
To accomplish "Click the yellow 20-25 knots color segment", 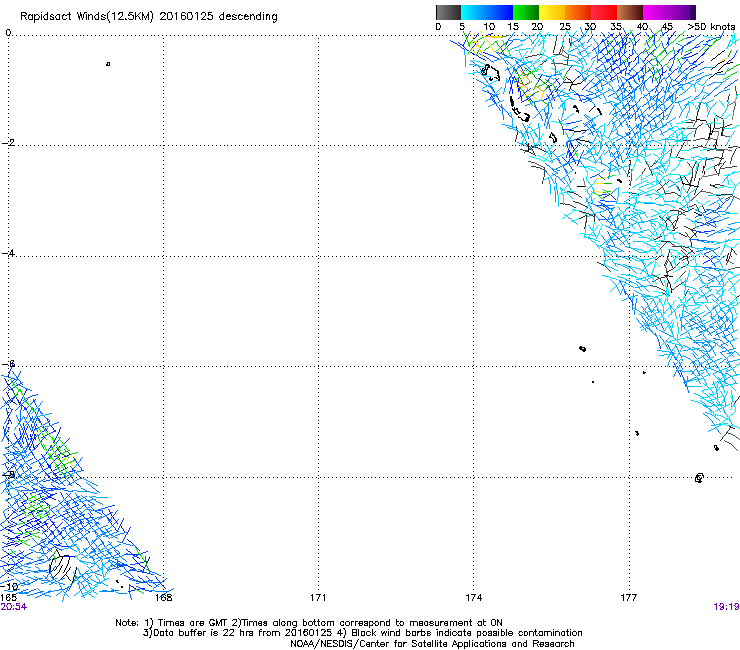I will [552, 12].
